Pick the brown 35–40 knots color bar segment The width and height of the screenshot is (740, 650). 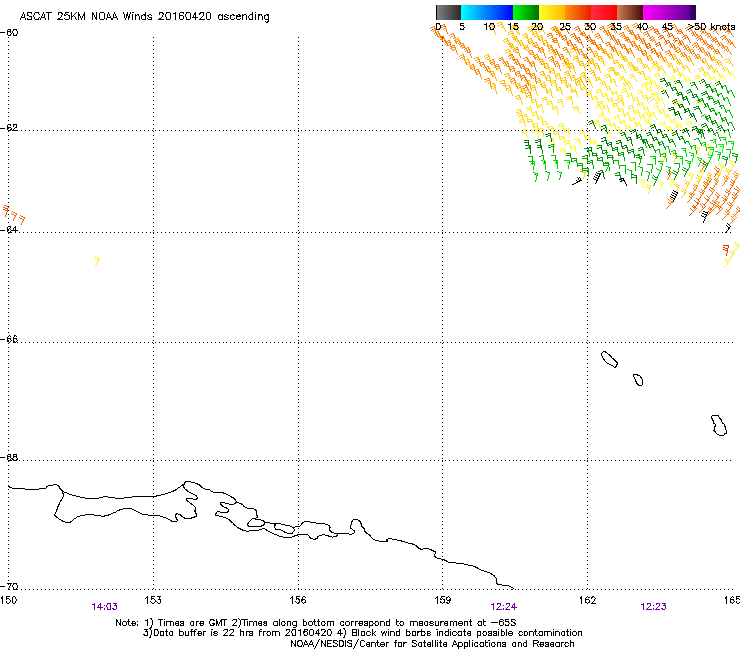pos(630,12)
